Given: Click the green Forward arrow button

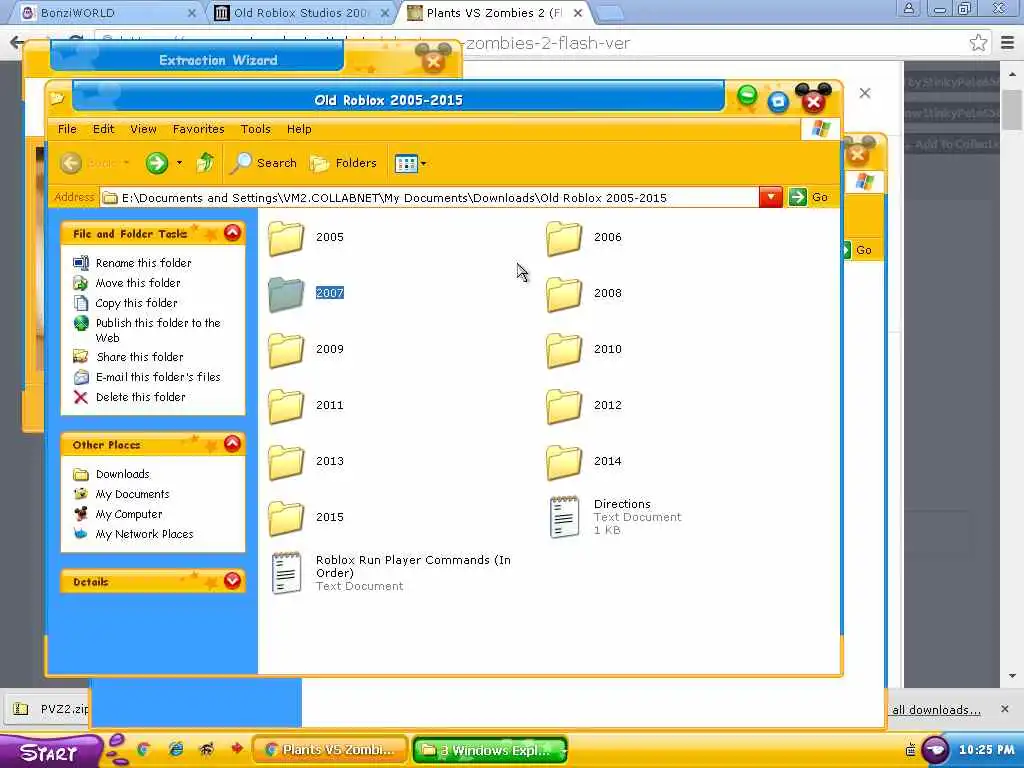Looking at the screenshot, I should click(157, 163).
